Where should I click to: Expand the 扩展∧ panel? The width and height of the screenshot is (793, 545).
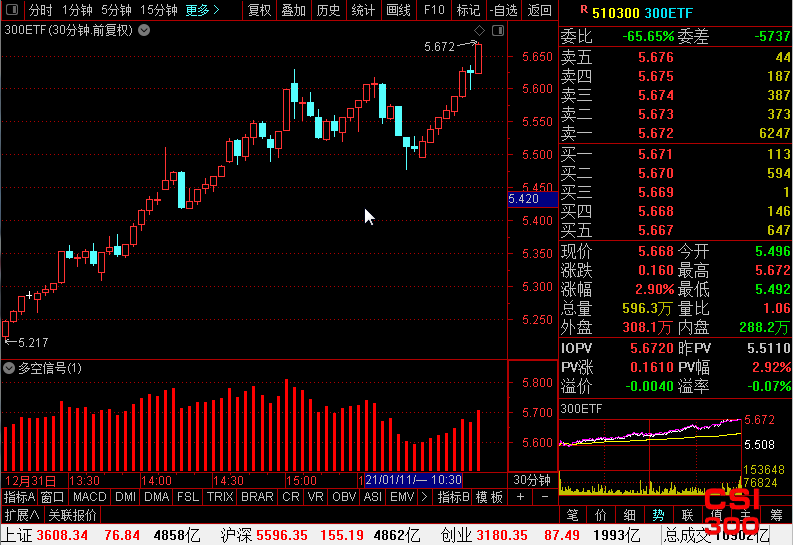[22, 515]
